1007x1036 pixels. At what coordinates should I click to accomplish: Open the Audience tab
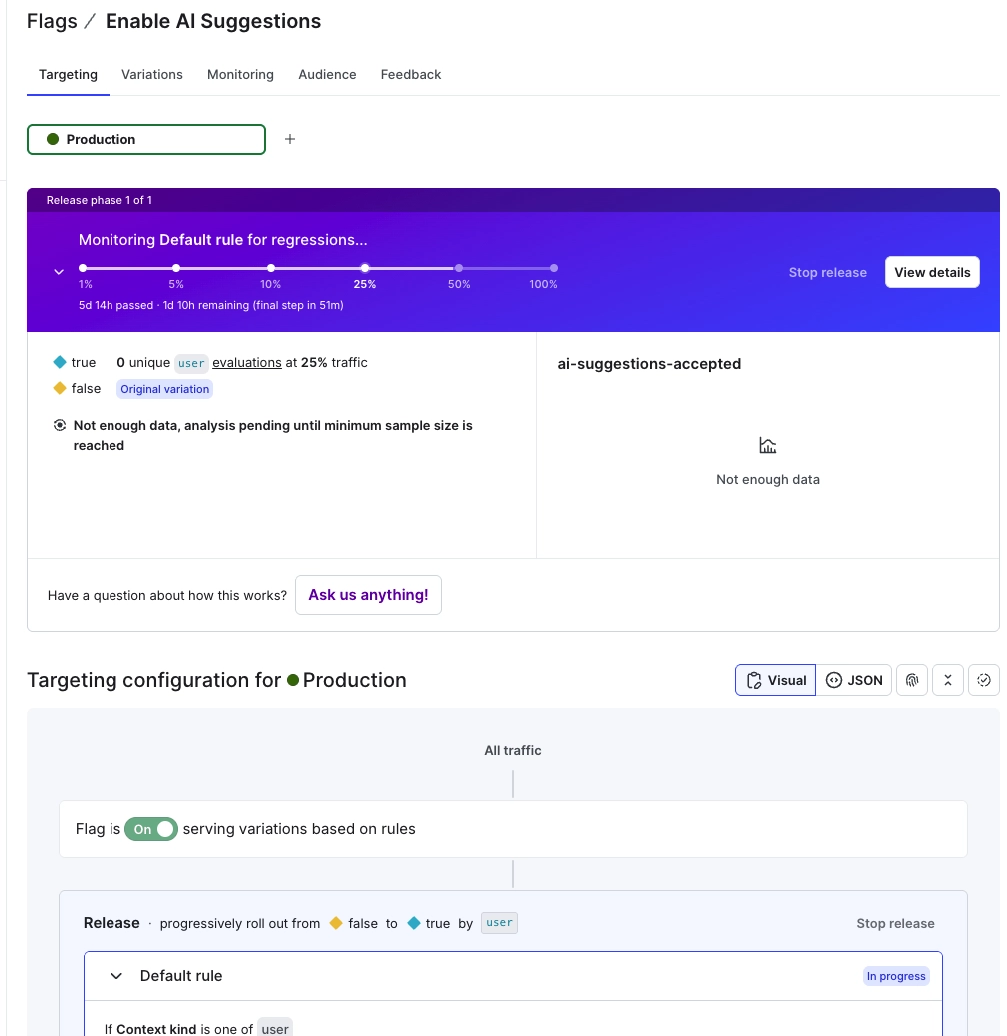point(327,75)
